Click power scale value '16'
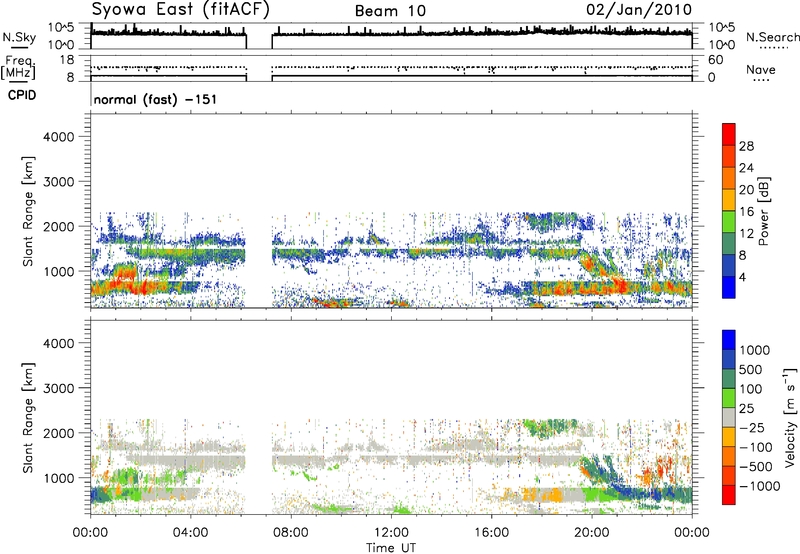 coord(746,212)
